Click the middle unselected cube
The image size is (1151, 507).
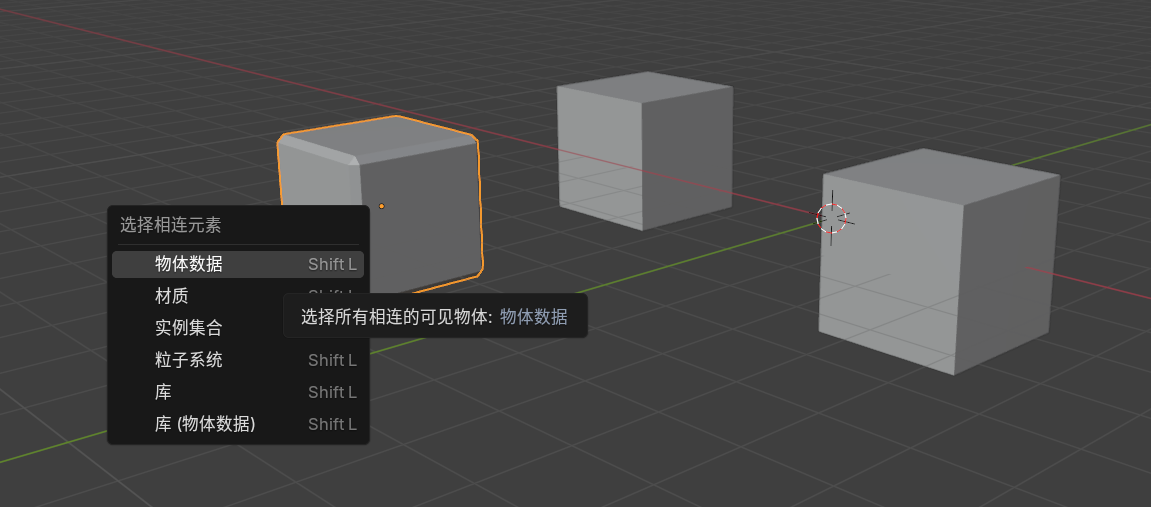tap(645, 150)
